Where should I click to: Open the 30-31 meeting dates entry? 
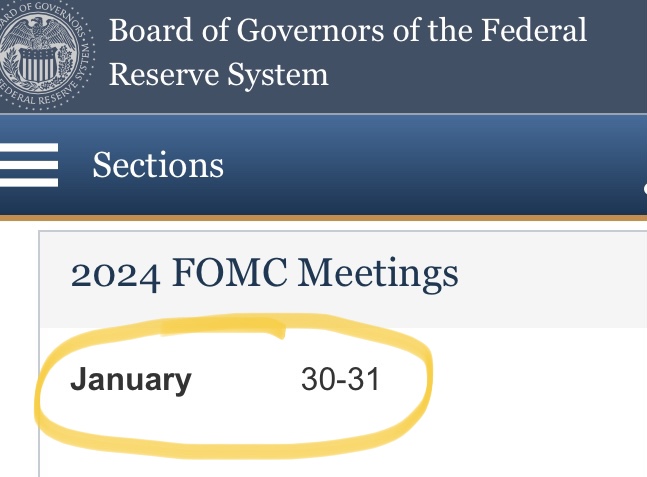(340, 380)
